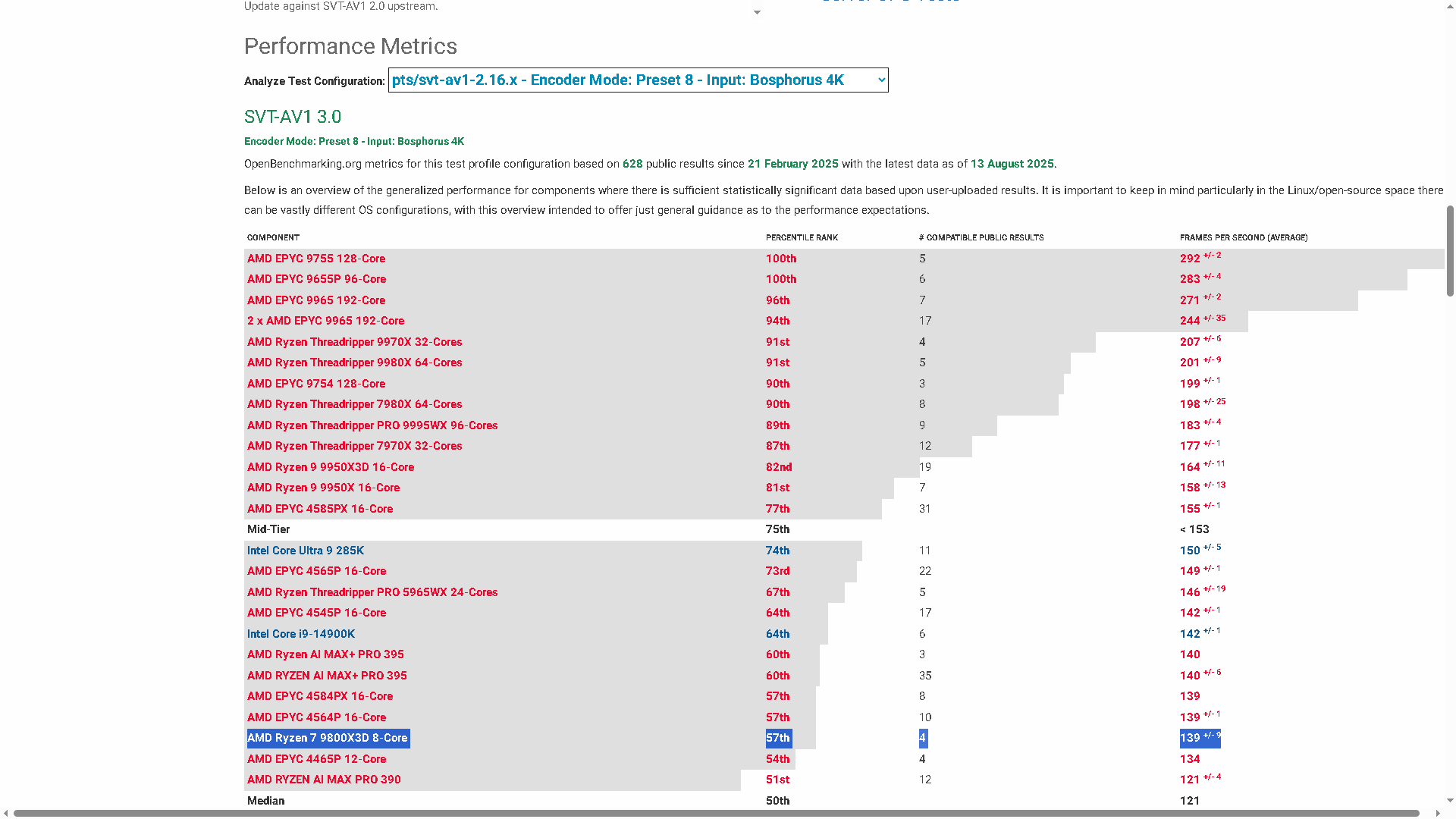Viewport: 1456px width, 819px height.
Task: Click the 35 results count for RYZEN AI MAX+
Action: click(x=925, y=676)
